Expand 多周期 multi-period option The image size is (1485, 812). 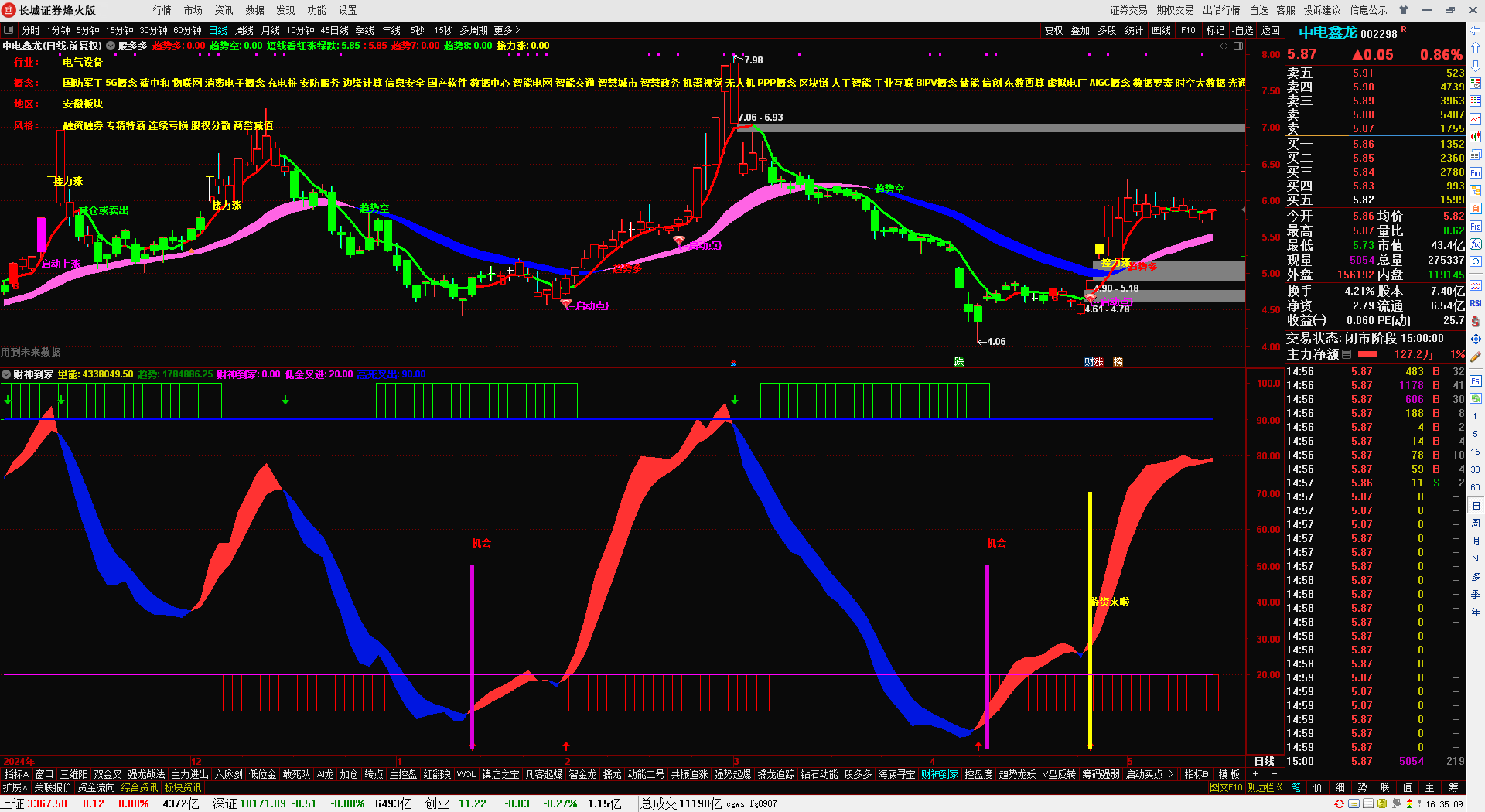click(473, 30)
